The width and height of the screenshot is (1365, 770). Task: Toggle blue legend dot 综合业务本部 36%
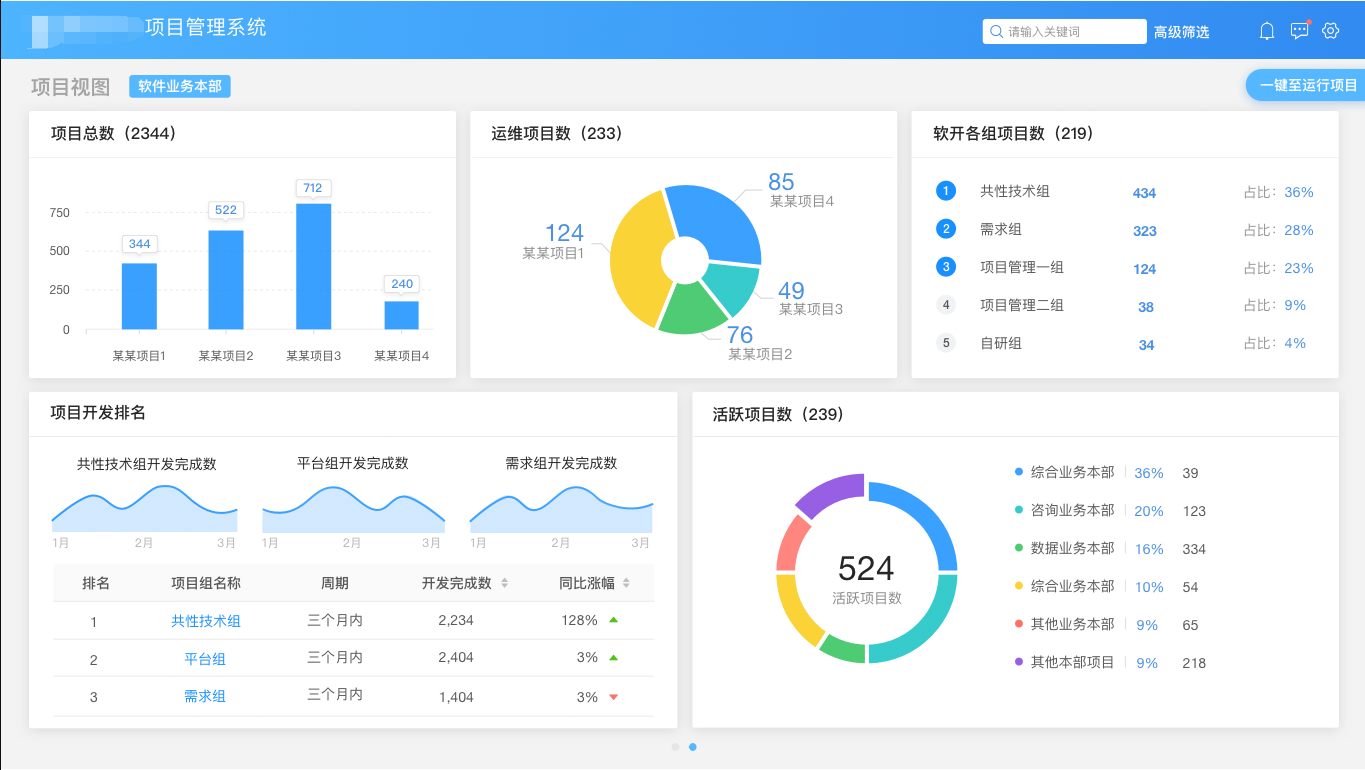(x=1019, y=472)
